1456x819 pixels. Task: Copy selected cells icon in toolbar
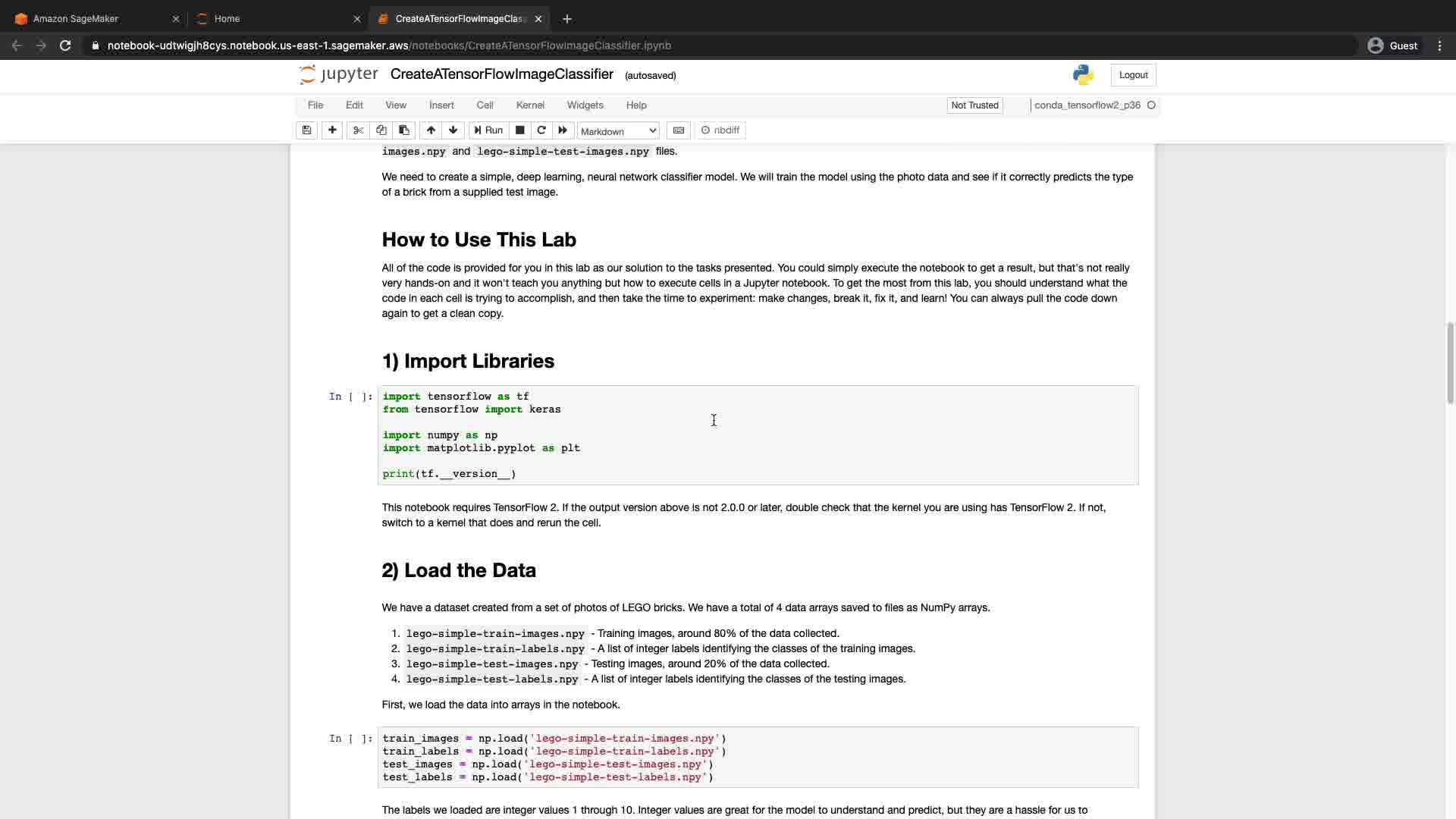point(381,130)
